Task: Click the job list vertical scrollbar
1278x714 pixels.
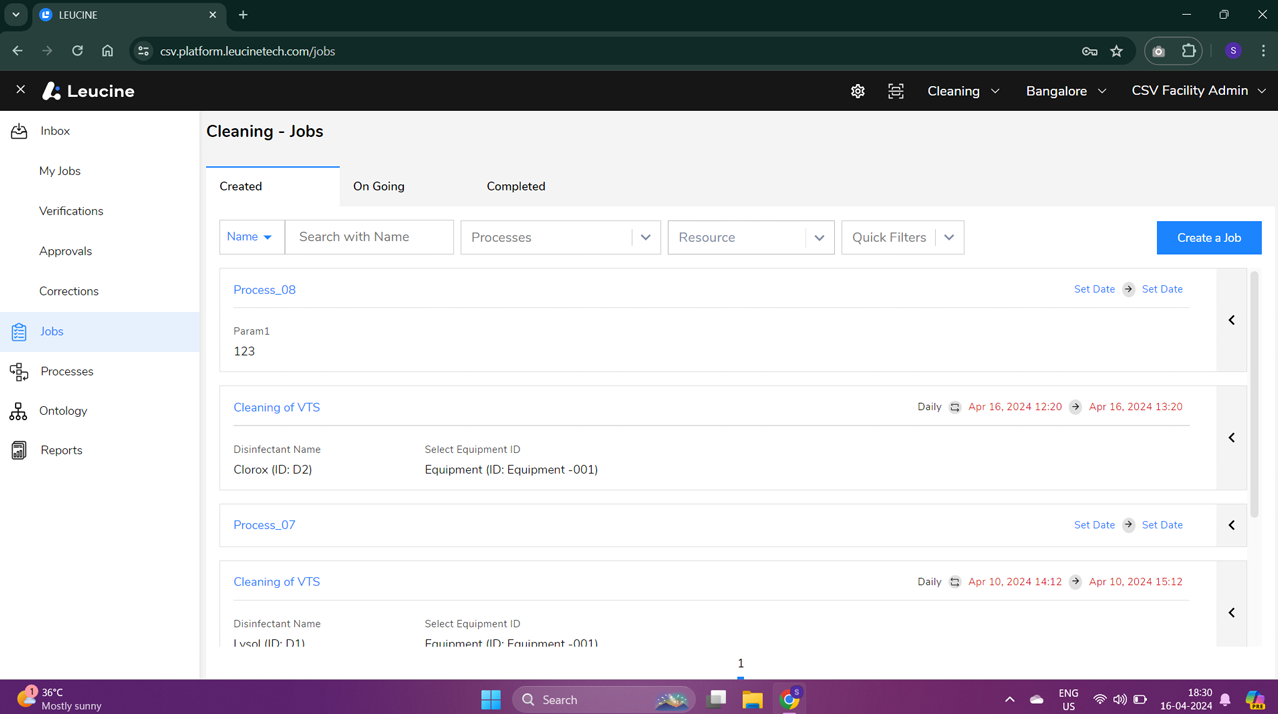Action: point(1254,394)
